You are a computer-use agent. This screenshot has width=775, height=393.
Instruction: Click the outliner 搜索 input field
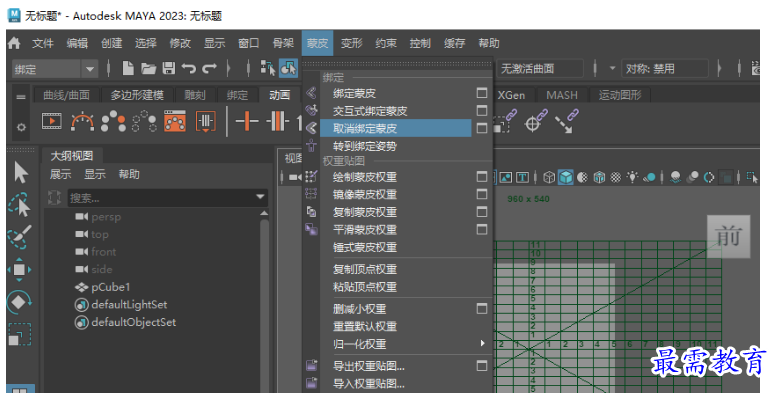[161, 198]
